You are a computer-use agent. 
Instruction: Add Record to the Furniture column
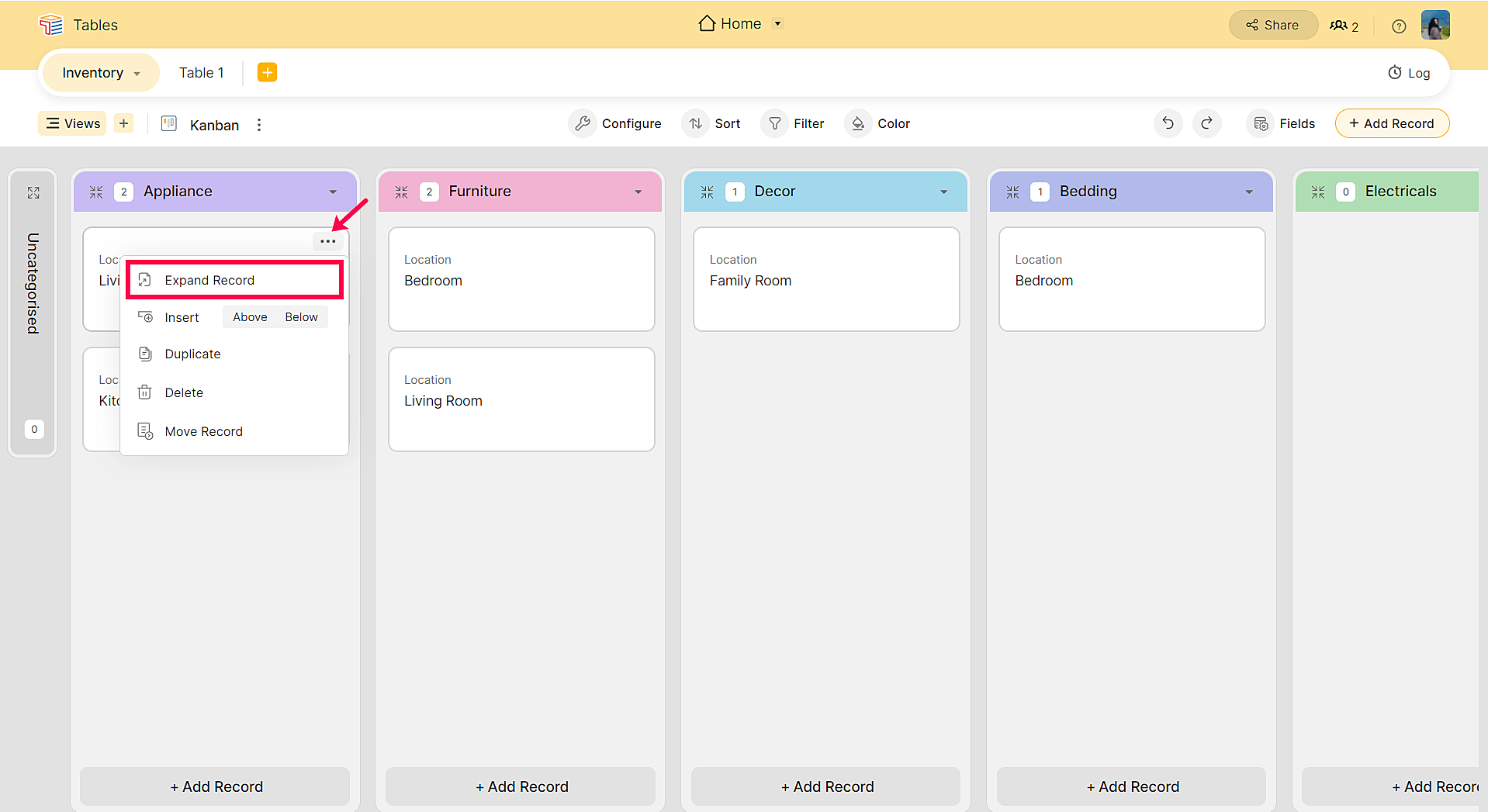click(521, 786)
